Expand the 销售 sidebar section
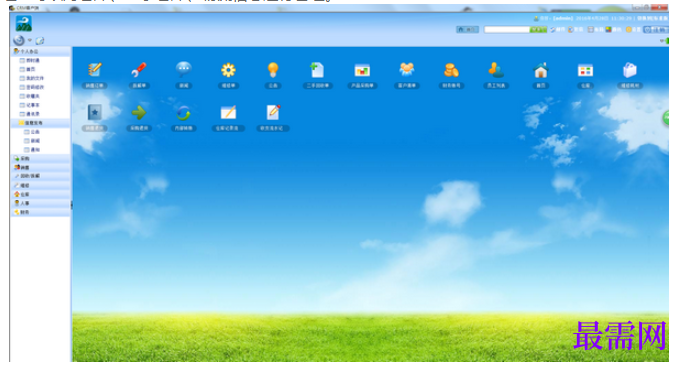Viewport: 685px width, 367px height. [x=40, y=167]
